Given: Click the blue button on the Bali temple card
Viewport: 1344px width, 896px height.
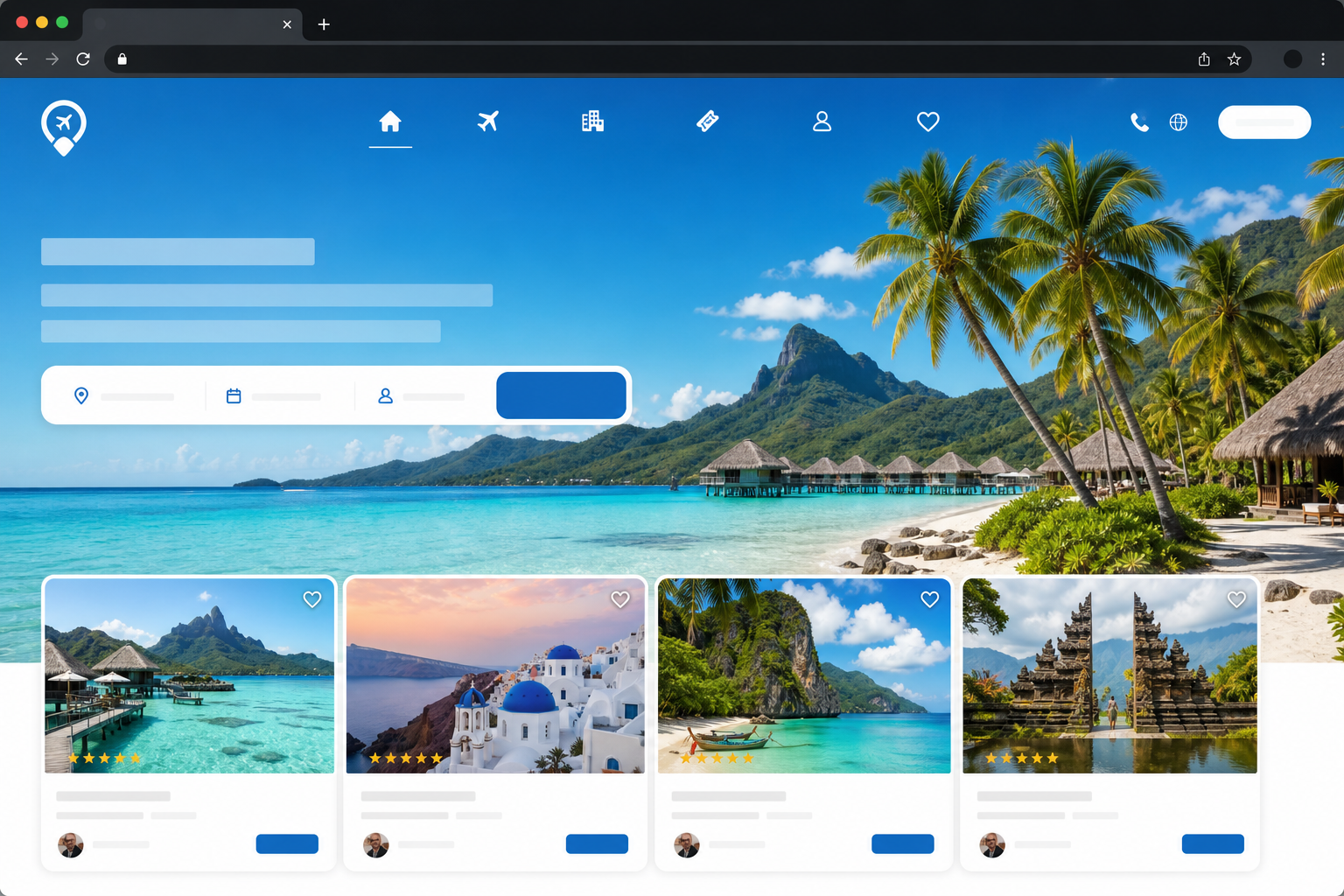Looking at the screenshot, I should tap(1213, 843).
